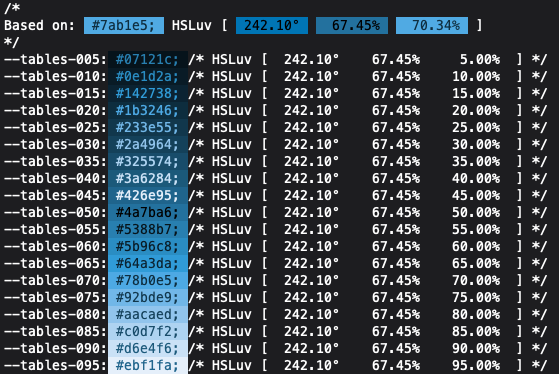Select the #07121c color swatch

tap(148, 60)
